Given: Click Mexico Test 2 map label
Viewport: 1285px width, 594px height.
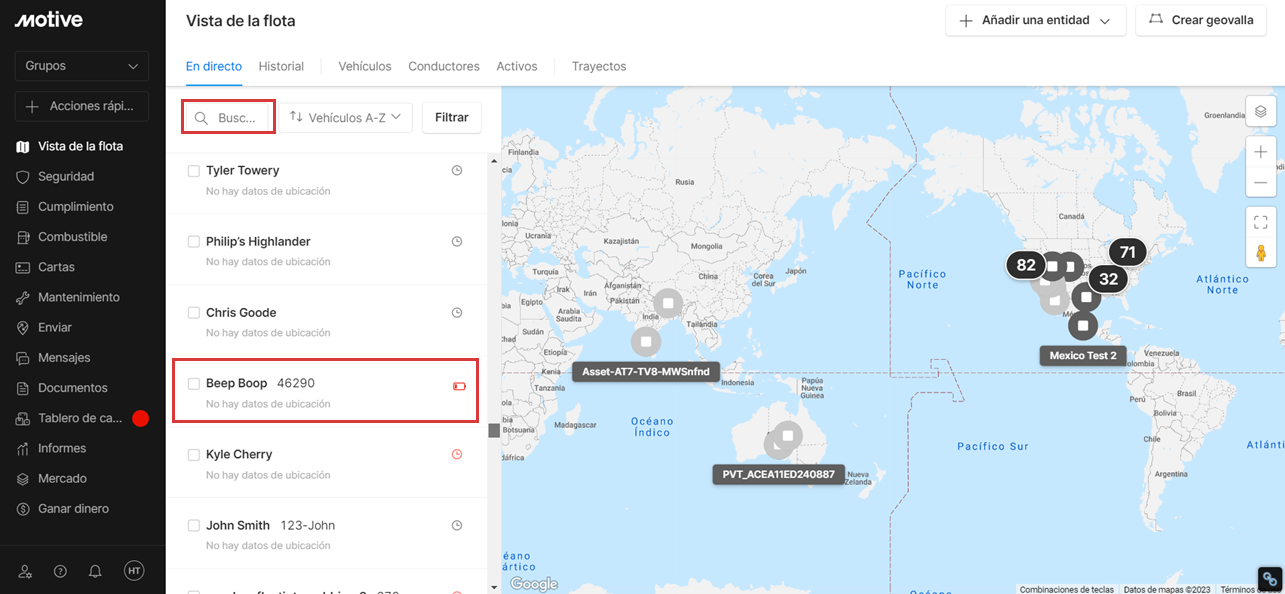Looking at the screenshot, I should [x=1083, y=355].
